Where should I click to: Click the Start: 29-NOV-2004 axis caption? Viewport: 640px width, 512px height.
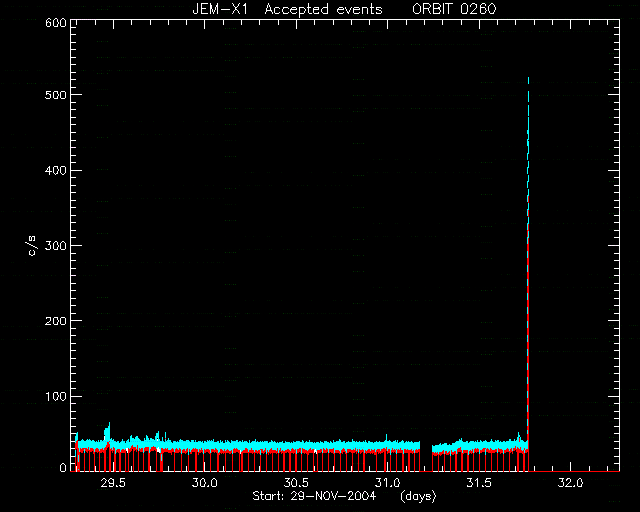[314, 496]
